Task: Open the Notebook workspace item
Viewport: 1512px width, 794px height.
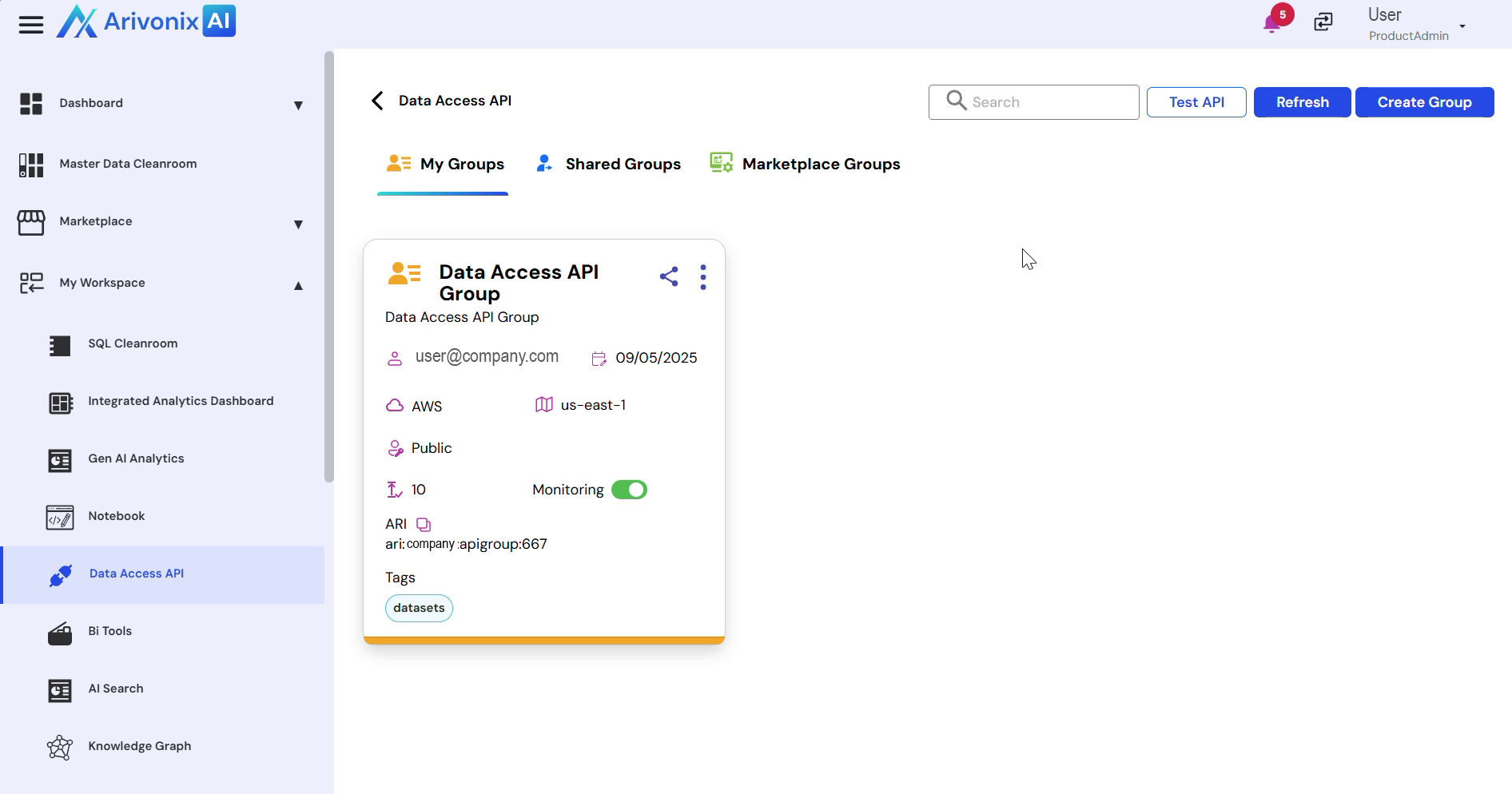Action: (117, 516)
